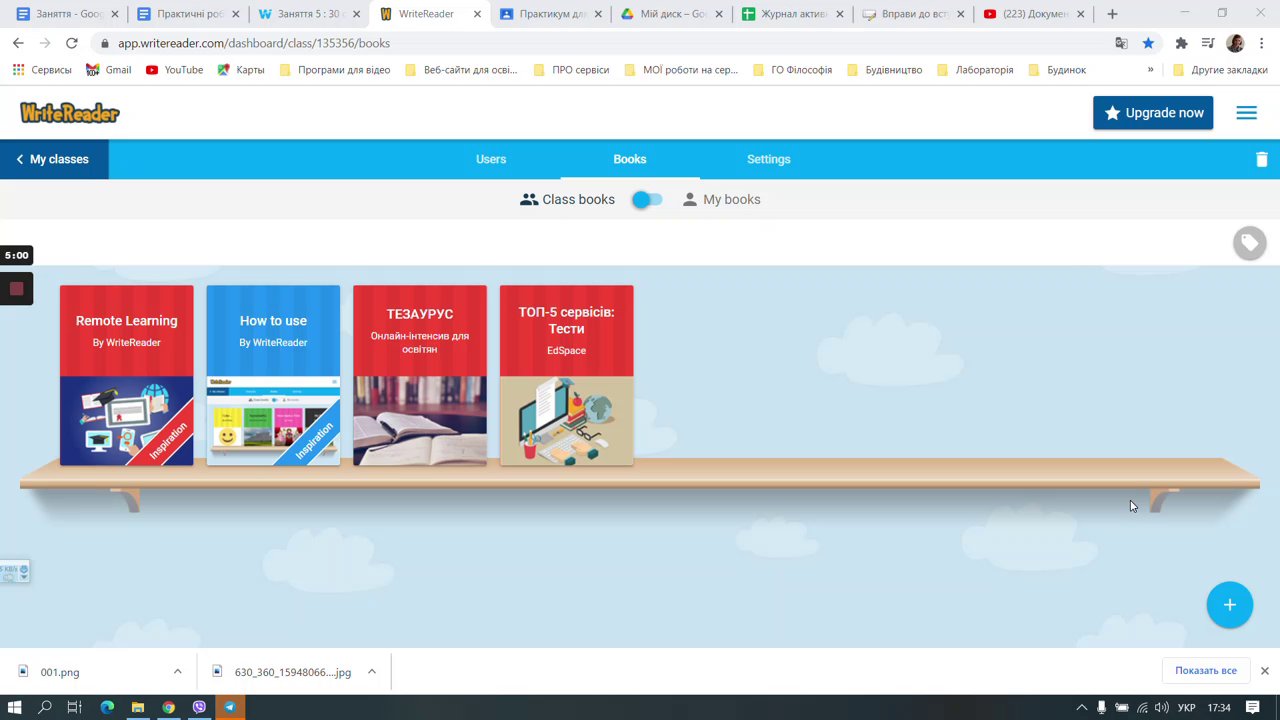Click the My books person icon
1280x720 pixels.
[x=689, y=200]
